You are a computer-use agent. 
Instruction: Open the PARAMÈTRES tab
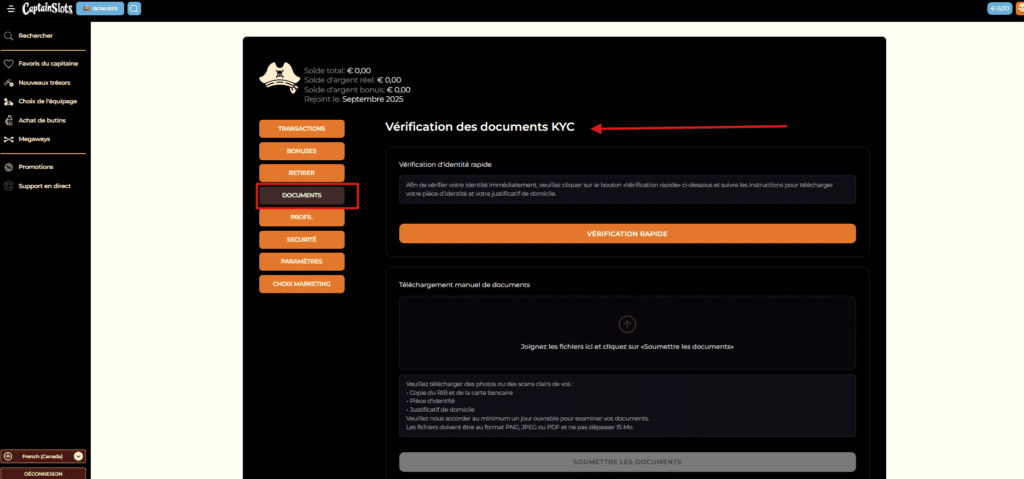tap(302, 261)
